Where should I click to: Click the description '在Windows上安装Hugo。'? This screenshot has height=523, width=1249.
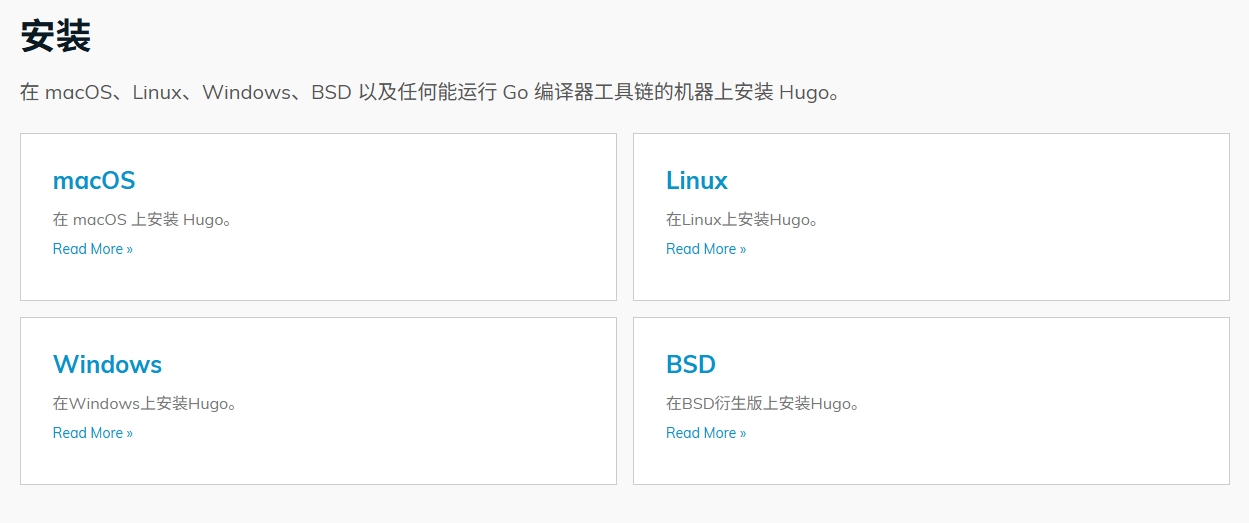(144, 404)
